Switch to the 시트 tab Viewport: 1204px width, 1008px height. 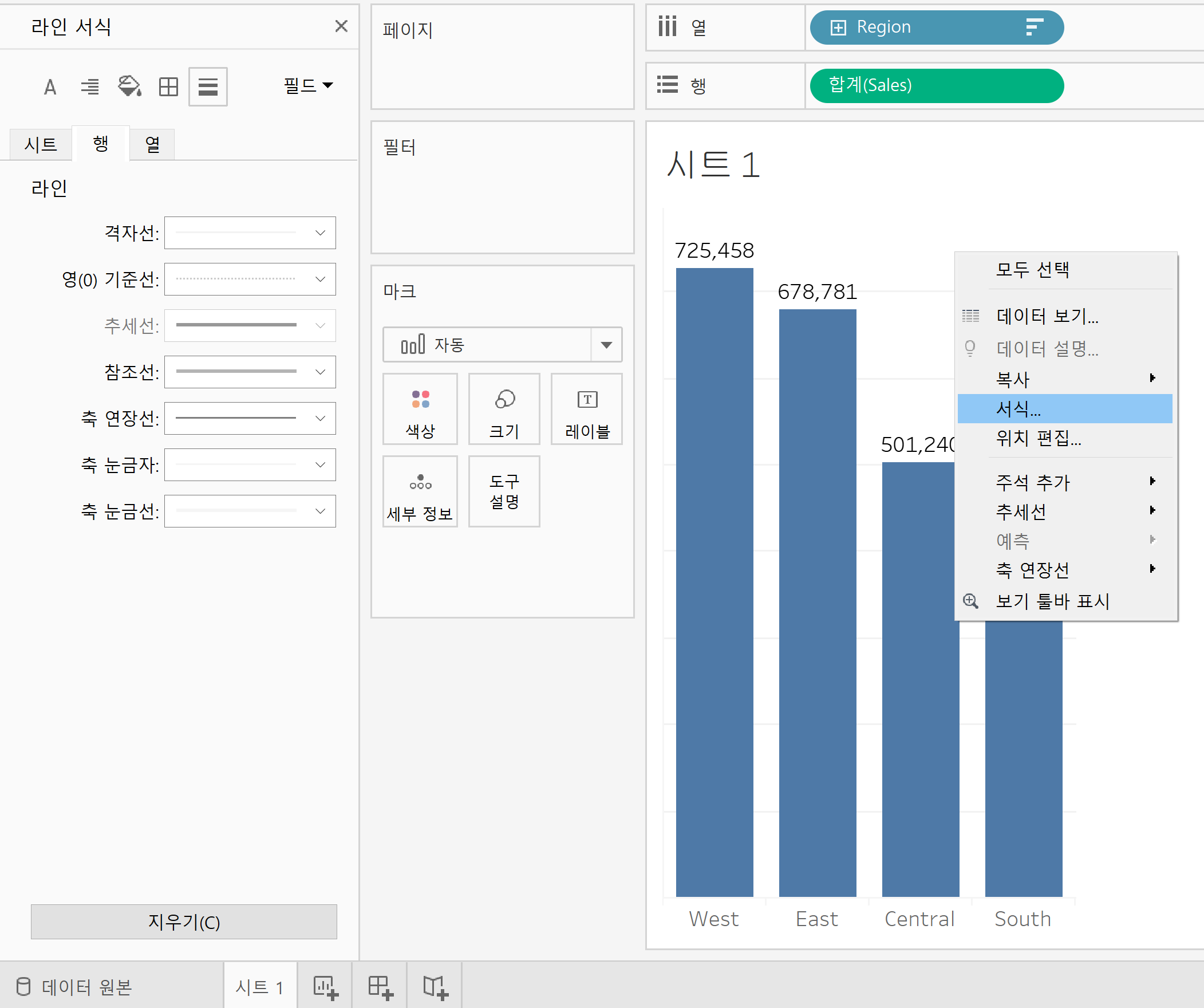click(x=41, y=144)
